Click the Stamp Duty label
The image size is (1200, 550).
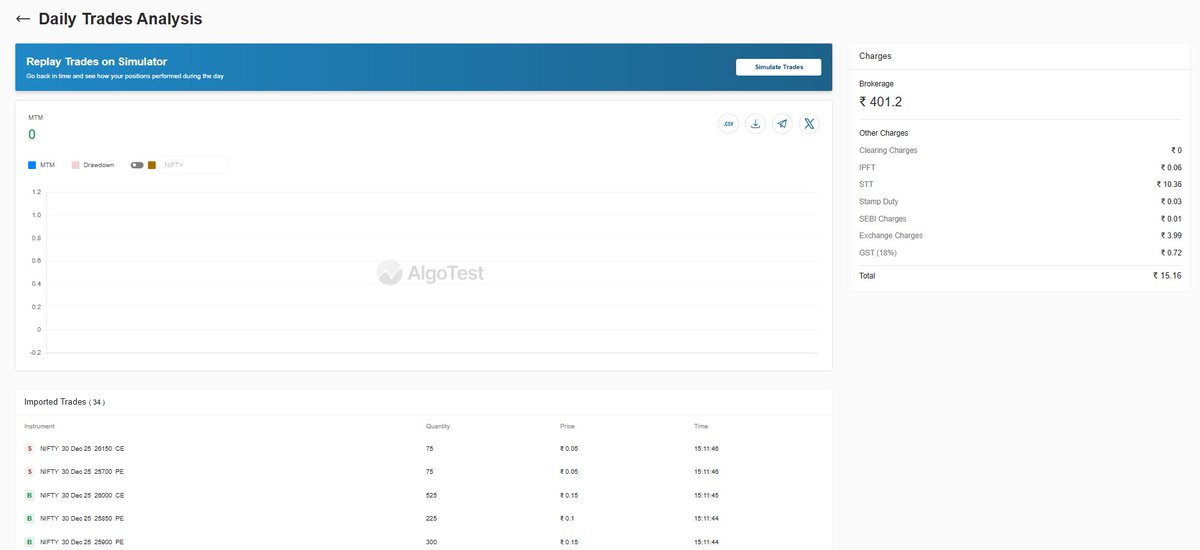click(x=879, y=201)
